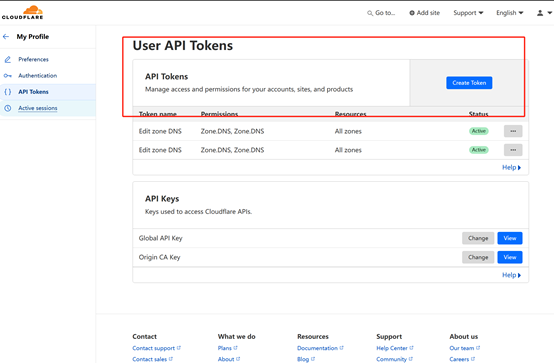Click the Go to search icon
This screenshot has height=363, width=554.
click(370, 13)
